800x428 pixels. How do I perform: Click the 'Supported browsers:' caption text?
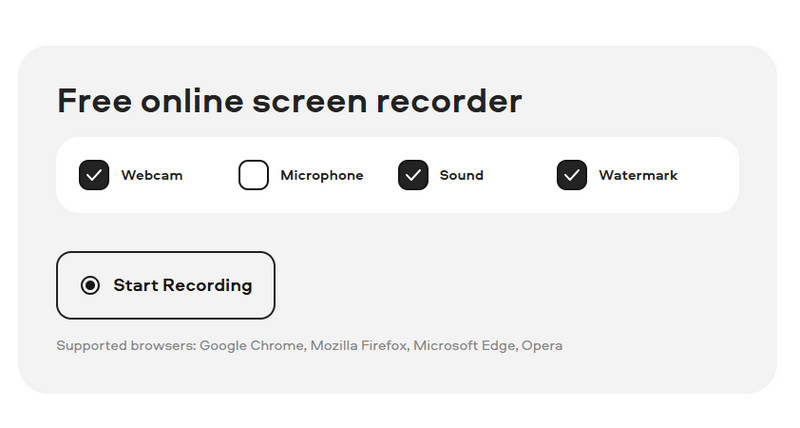pyautogui.click(x=126, y=346)
